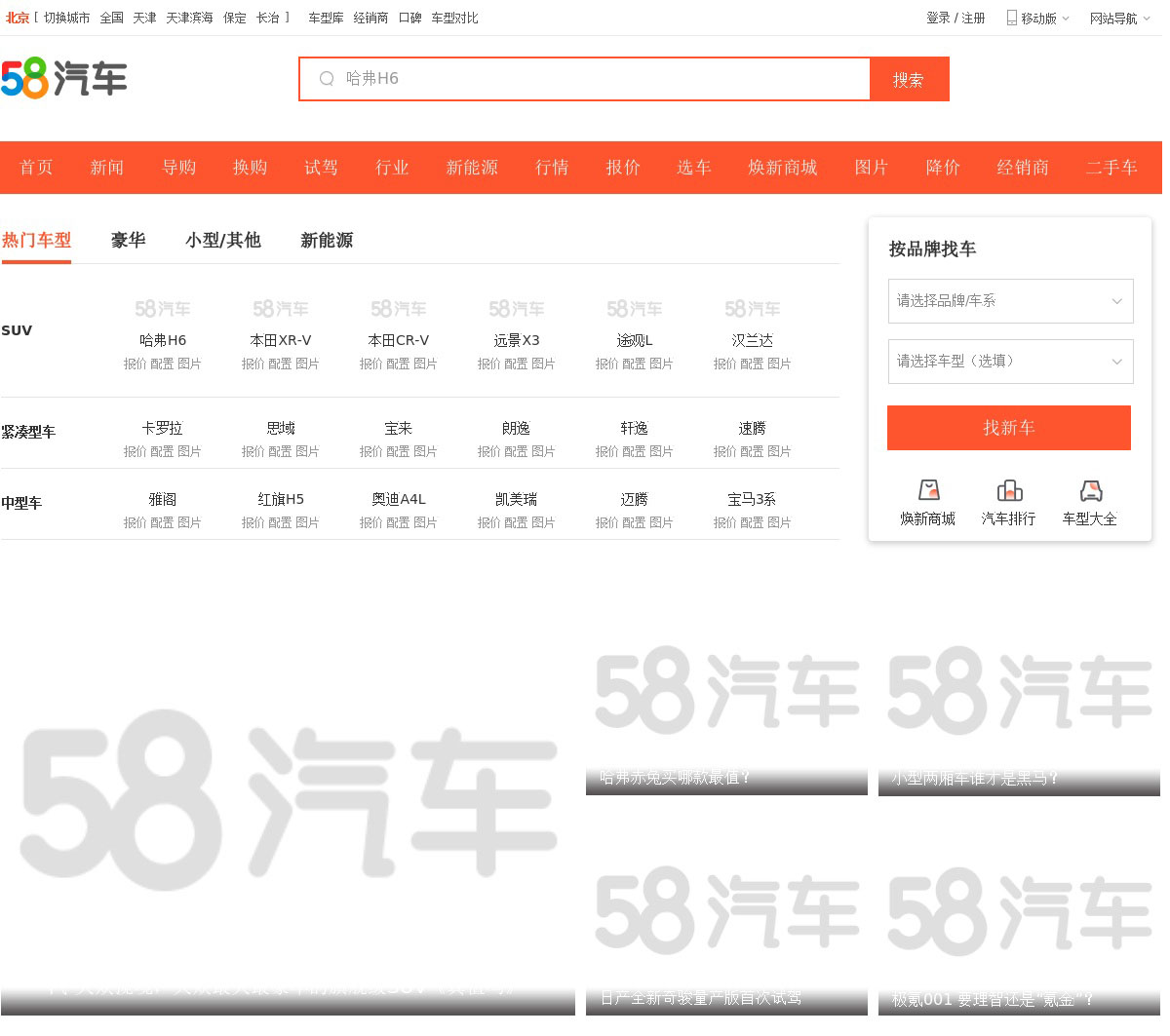Click the 移动版 phone icon
Viewport: 1170px width, 1036px height.
pyautogui.click(x=1012, y=18)
